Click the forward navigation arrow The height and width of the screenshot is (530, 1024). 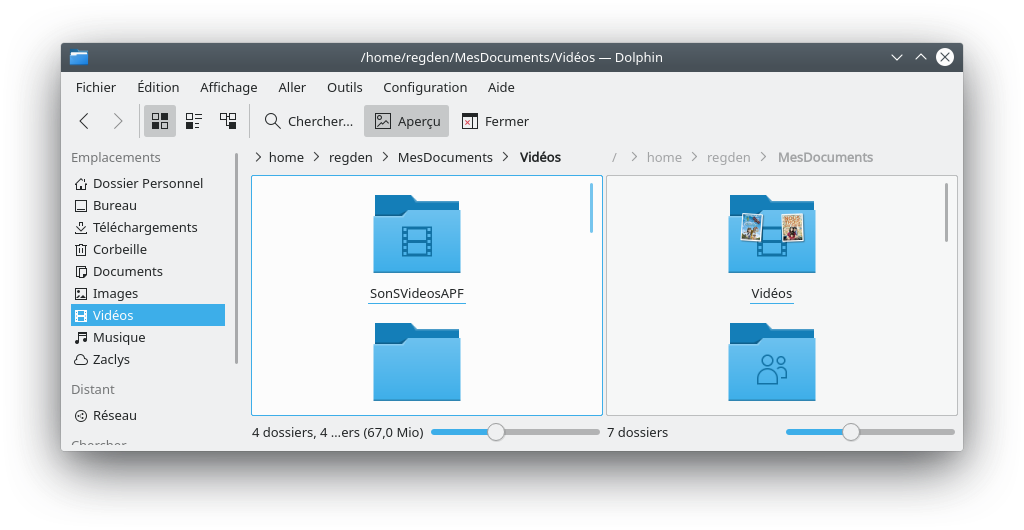[x=118, y=121]
